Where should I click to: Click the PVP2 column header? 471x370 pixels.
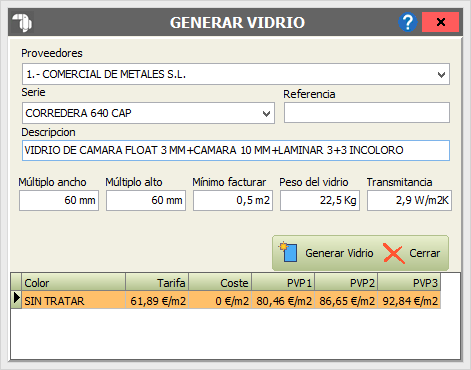tap(346, 283)
